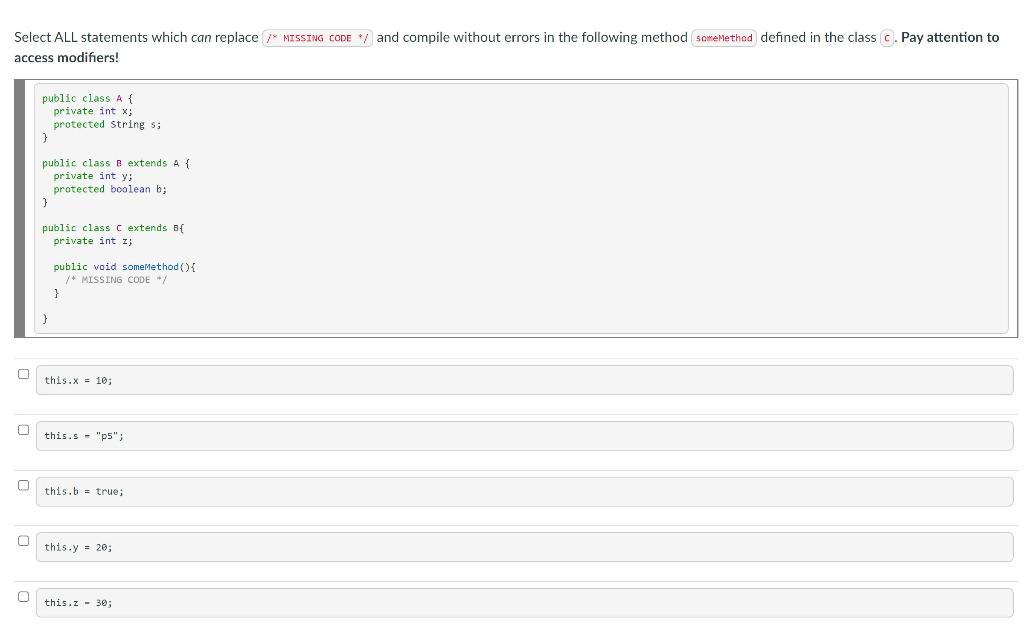Click the line 'protected String s;'
Screen dimensions: 1024x635
tap(107, 124)
